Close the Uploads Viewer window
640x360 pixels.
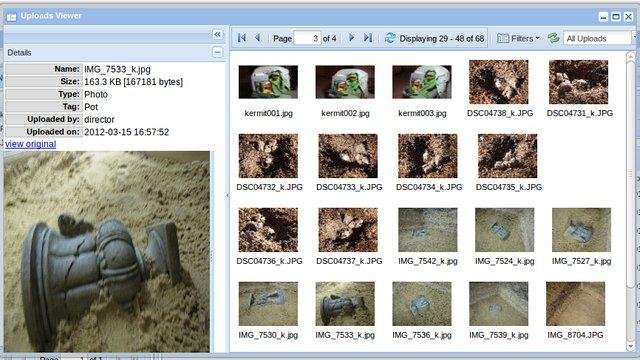coord(629,16)
